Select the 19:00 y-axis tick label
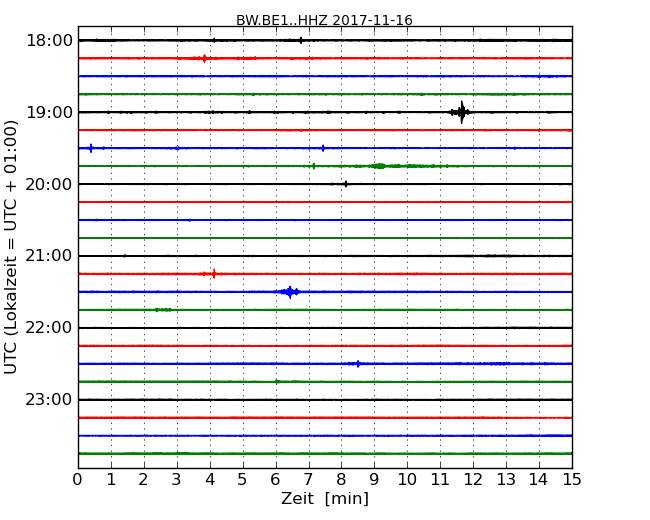 (x=49, y=112)
